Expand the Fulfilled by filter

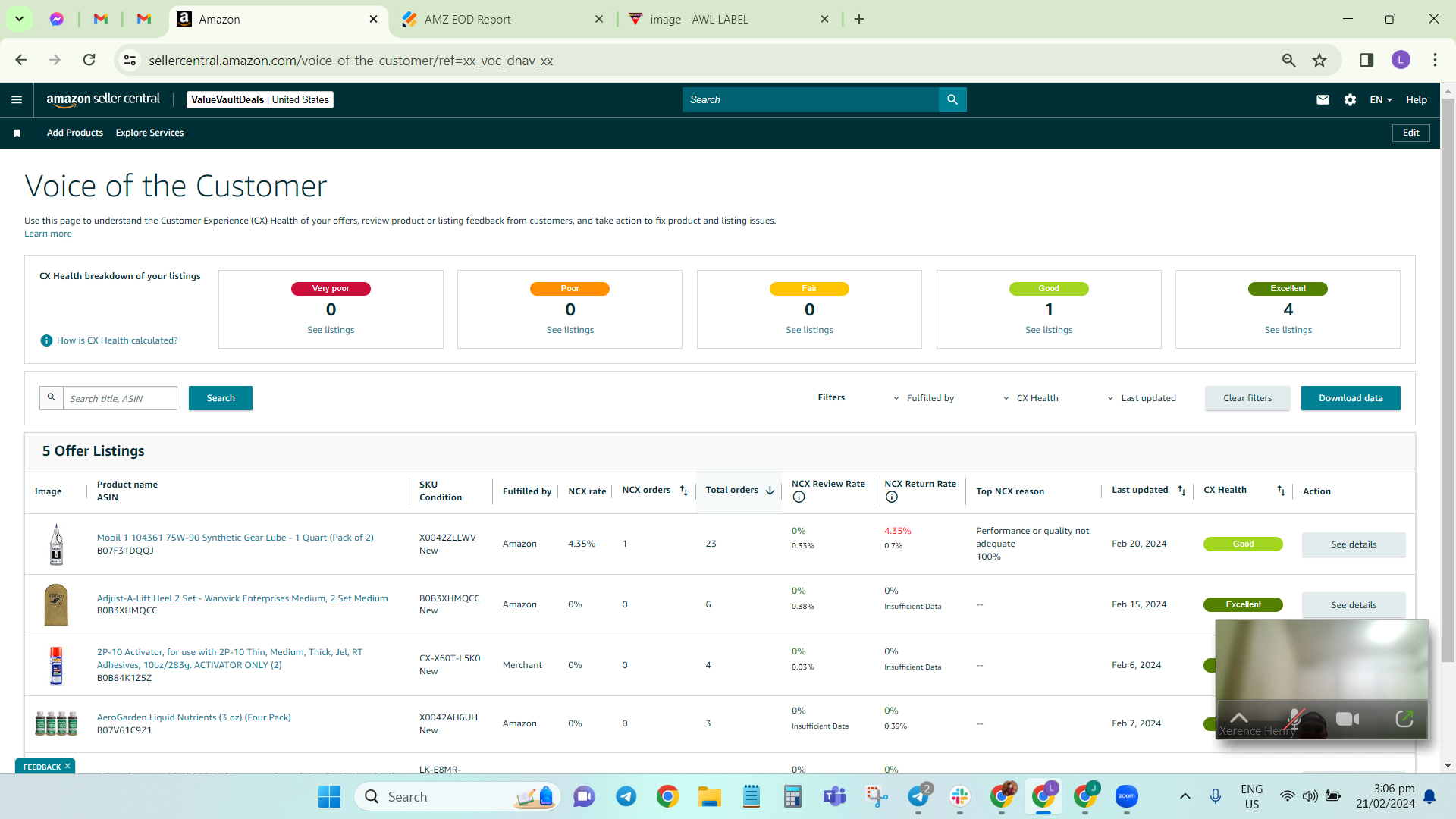pyautogui.click(x=924, y=398)
